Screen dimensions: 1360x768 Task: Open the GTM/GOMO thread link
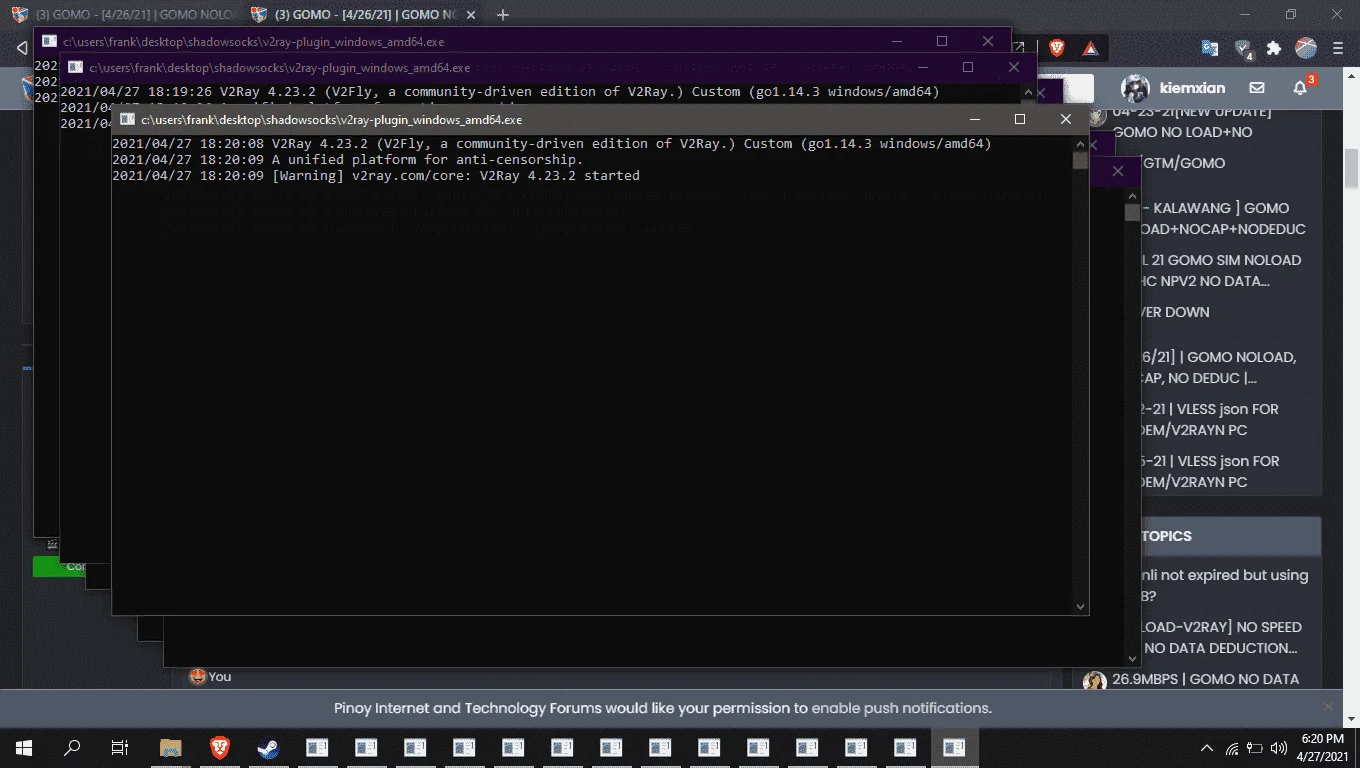[1182, 163]
